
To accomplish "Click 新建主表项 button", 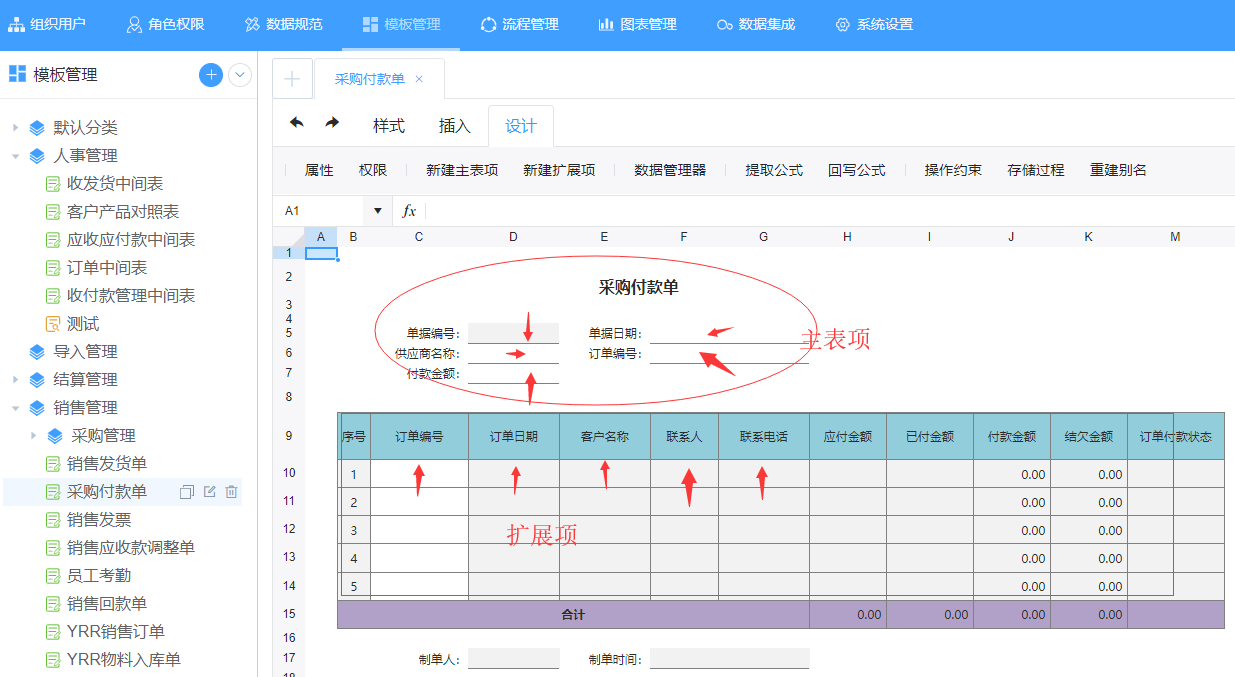I will (x=462, y=171).
